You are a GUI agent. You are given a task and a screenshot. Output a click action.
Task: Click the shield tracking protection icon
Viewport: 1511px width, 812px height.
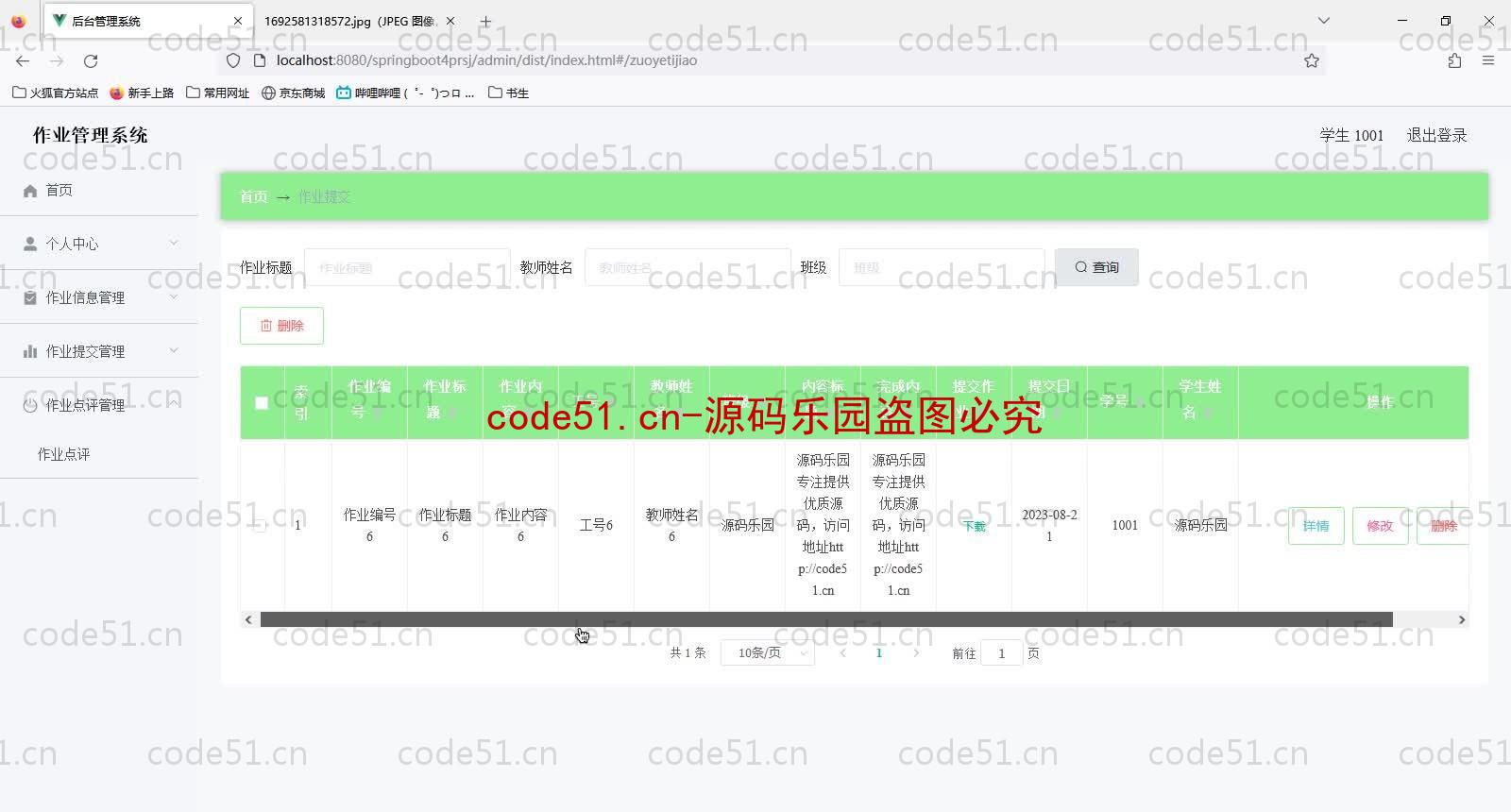pyautogui.click(x=233, y=60)
